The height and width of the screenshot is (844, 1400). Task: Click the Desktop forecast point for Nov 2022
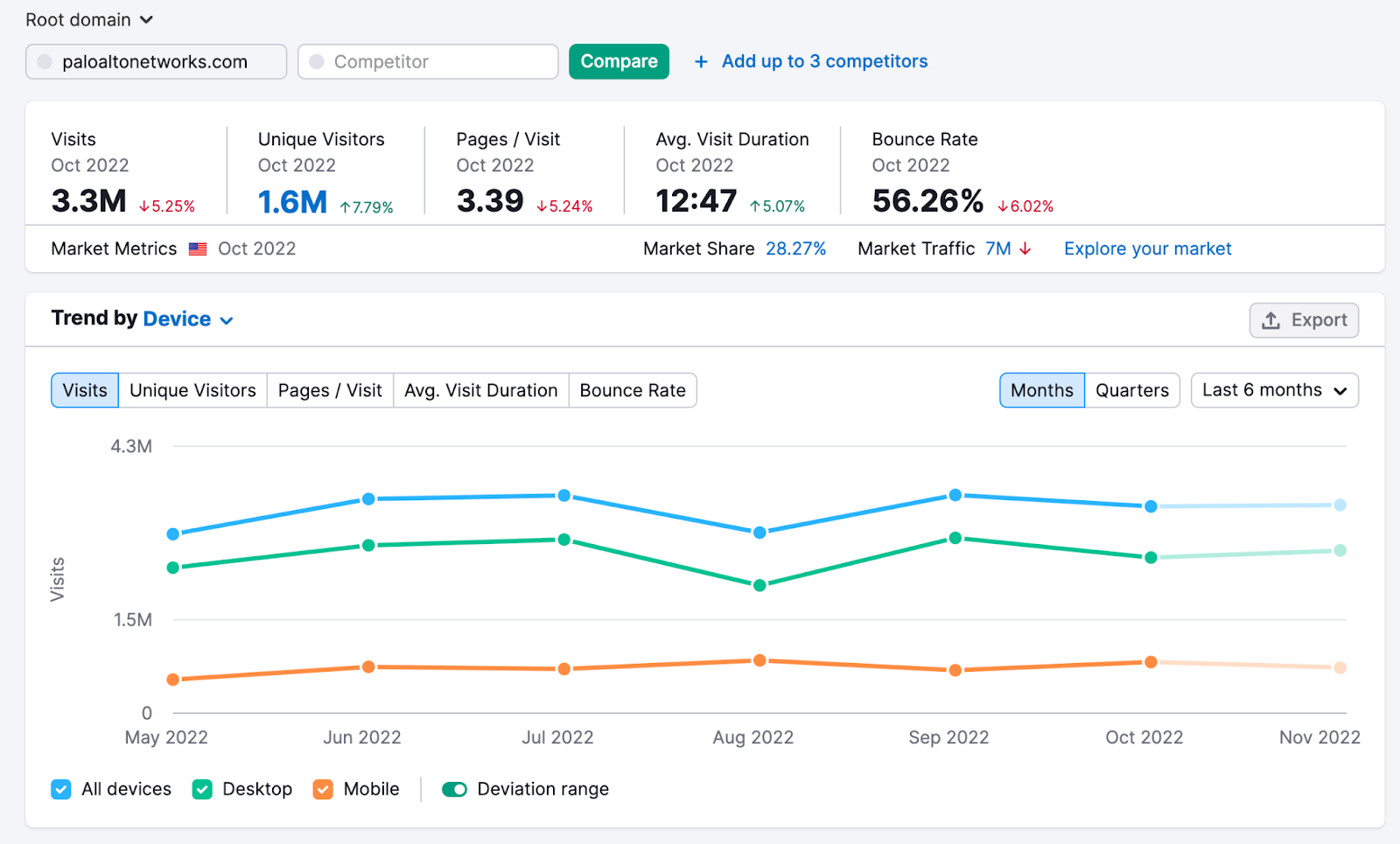pos(1340,550)
